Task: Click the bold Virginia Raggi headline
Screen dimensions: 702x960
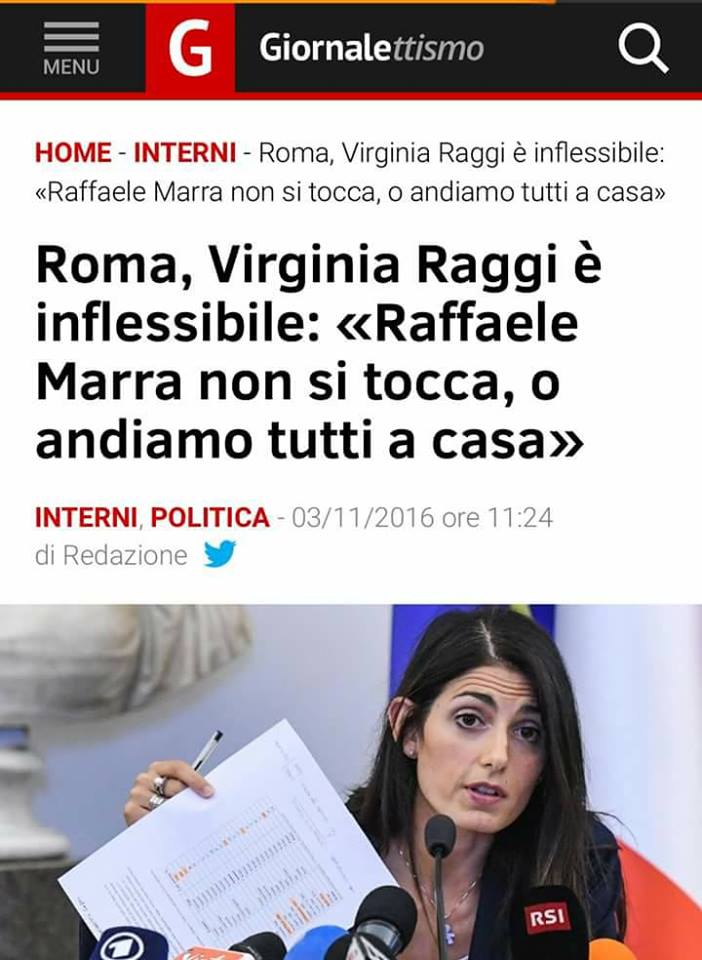Action: [x=318, y=352]
